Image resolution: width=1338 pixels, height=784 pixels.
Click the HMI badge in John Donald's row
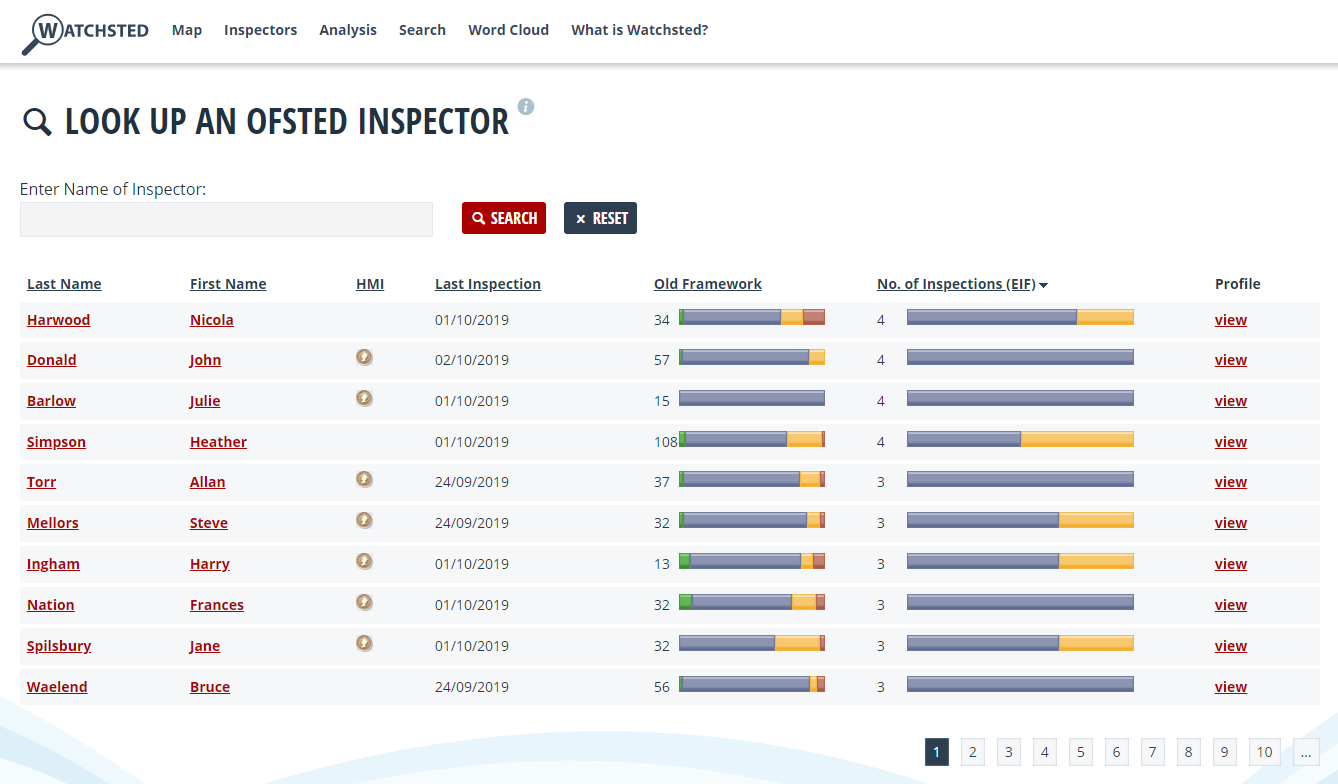[365, 357]
